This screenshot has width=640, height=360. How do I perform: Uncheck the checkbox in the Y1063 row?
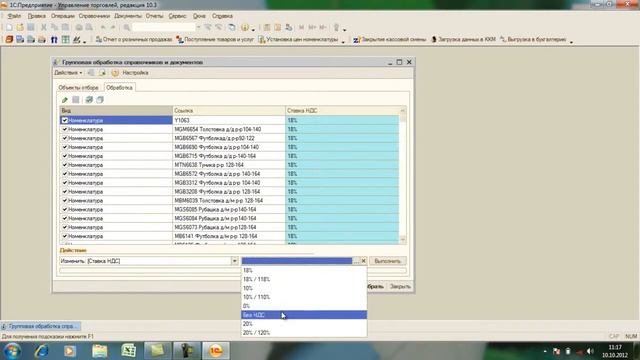click(64, 120)
